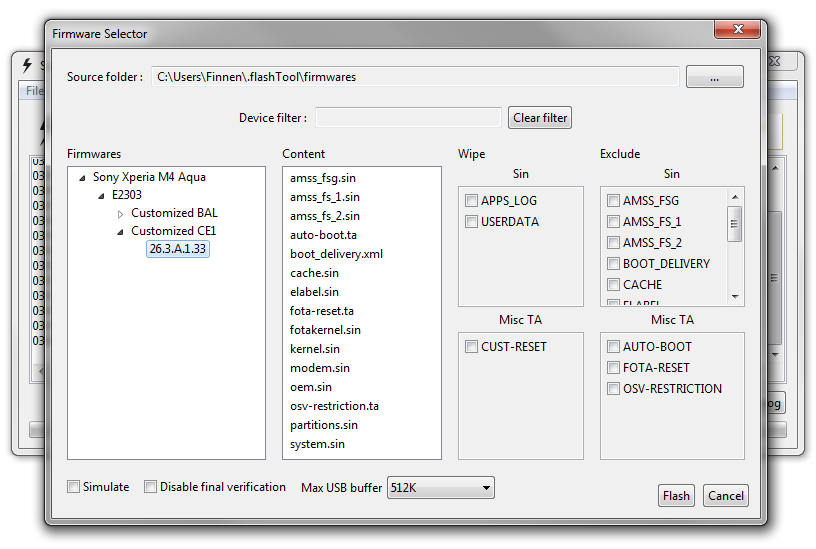Select amss_fs_2.sin in Content list
Image resolution: width=816 pixels, height=549 pixels.
pyautogui.click(x=325, y=216)
